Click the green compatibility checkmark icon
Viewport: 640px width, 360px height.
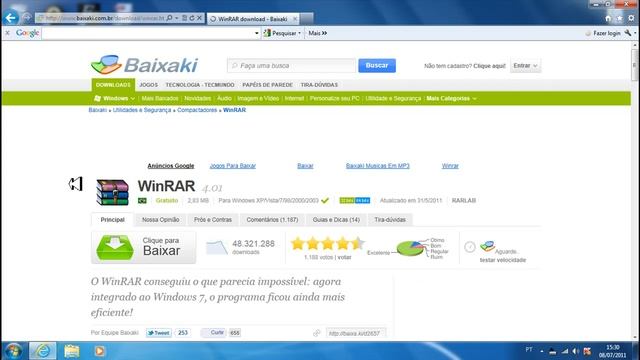pos(325,200)
